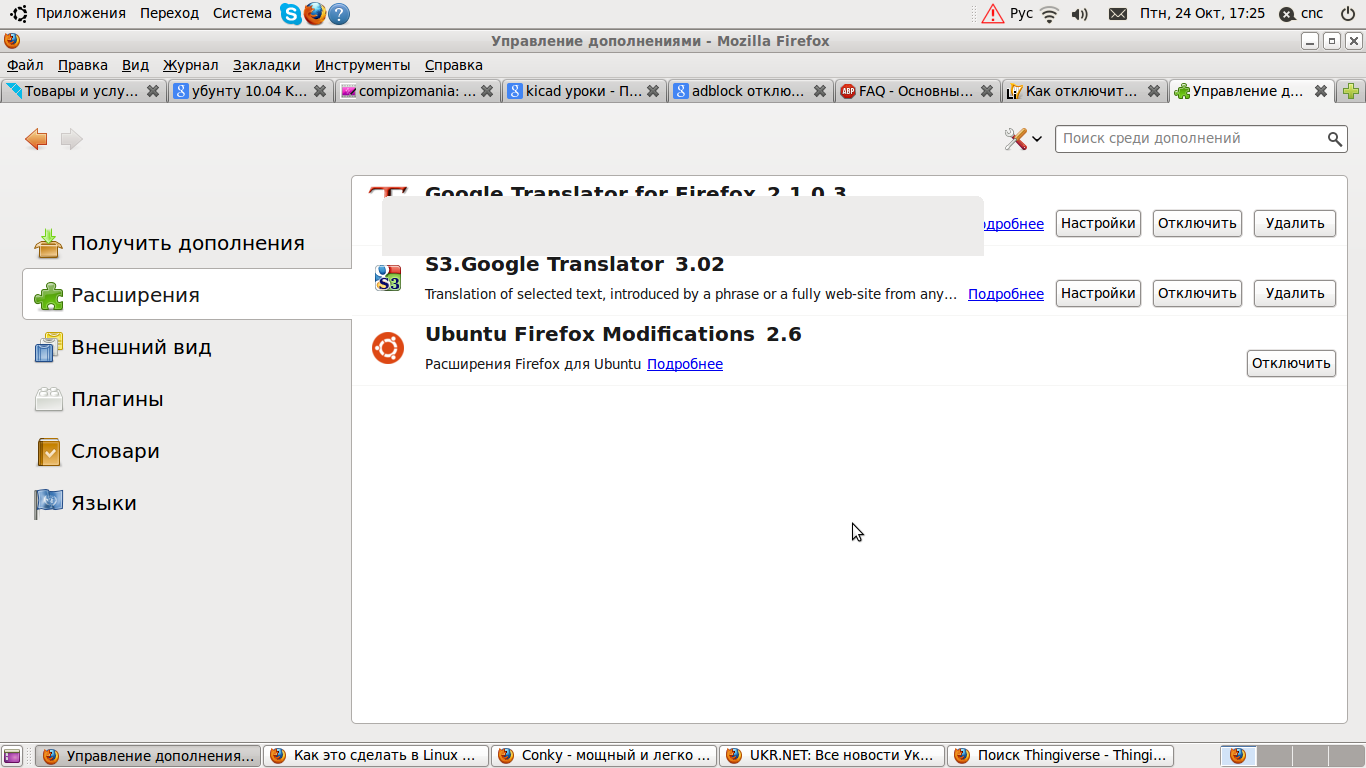Open the Wi-Fi network indicator

pyautogui.click(x=1049, y=14)
